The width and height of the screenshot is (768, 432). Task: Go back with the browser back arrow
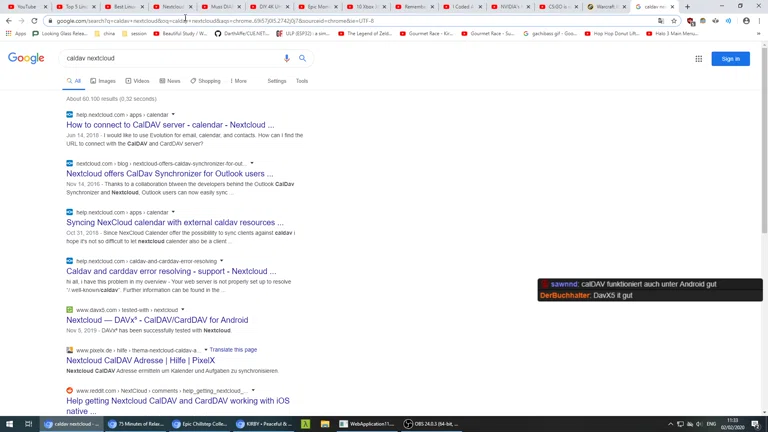point(9,21)
